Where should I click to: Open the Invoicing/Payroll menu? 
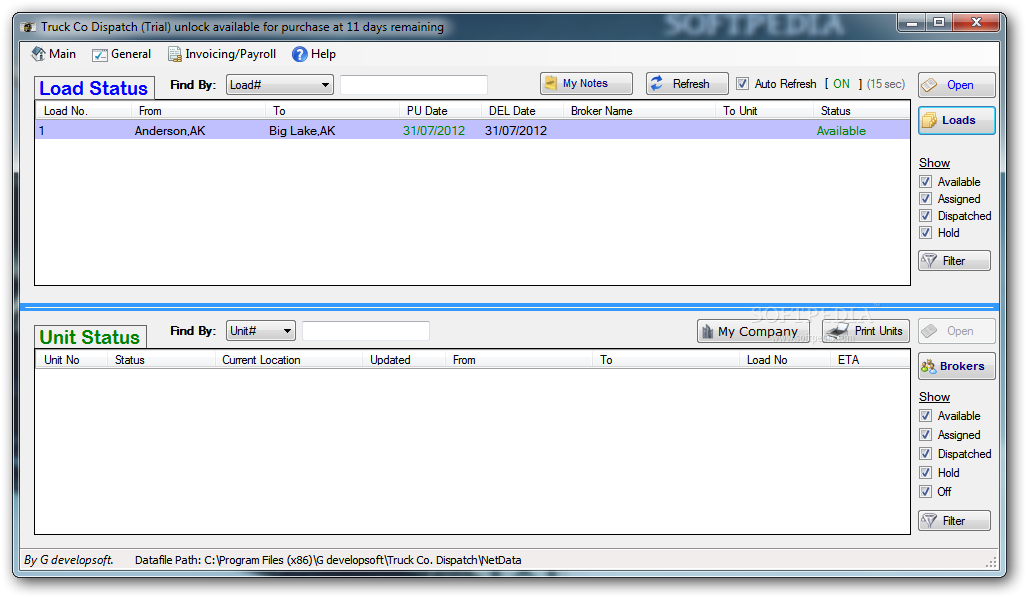point(222,54)
